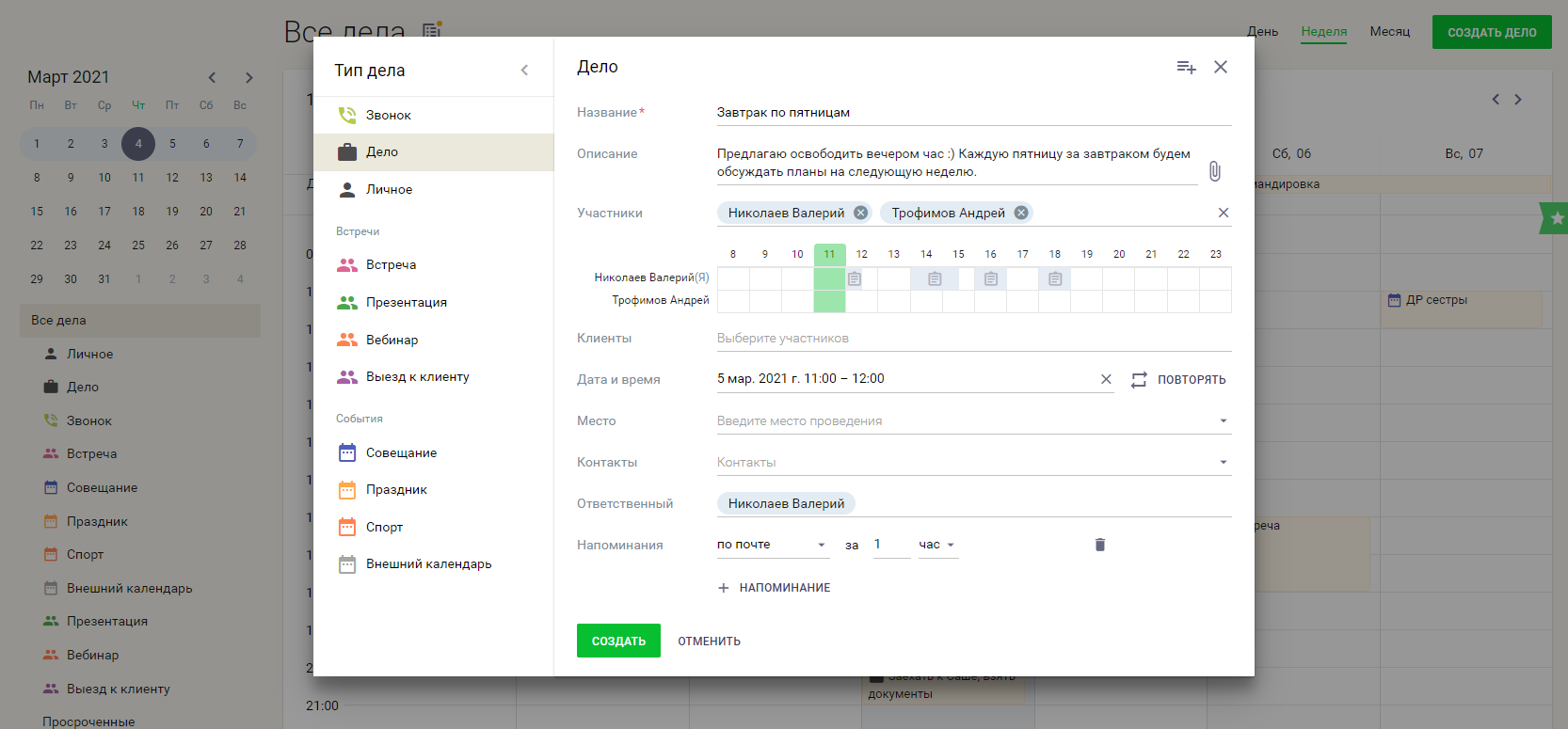The width and height of the screenshot is (1568, 729).
Task: Select March 12 in mini calendar
Action: point(172,178)
